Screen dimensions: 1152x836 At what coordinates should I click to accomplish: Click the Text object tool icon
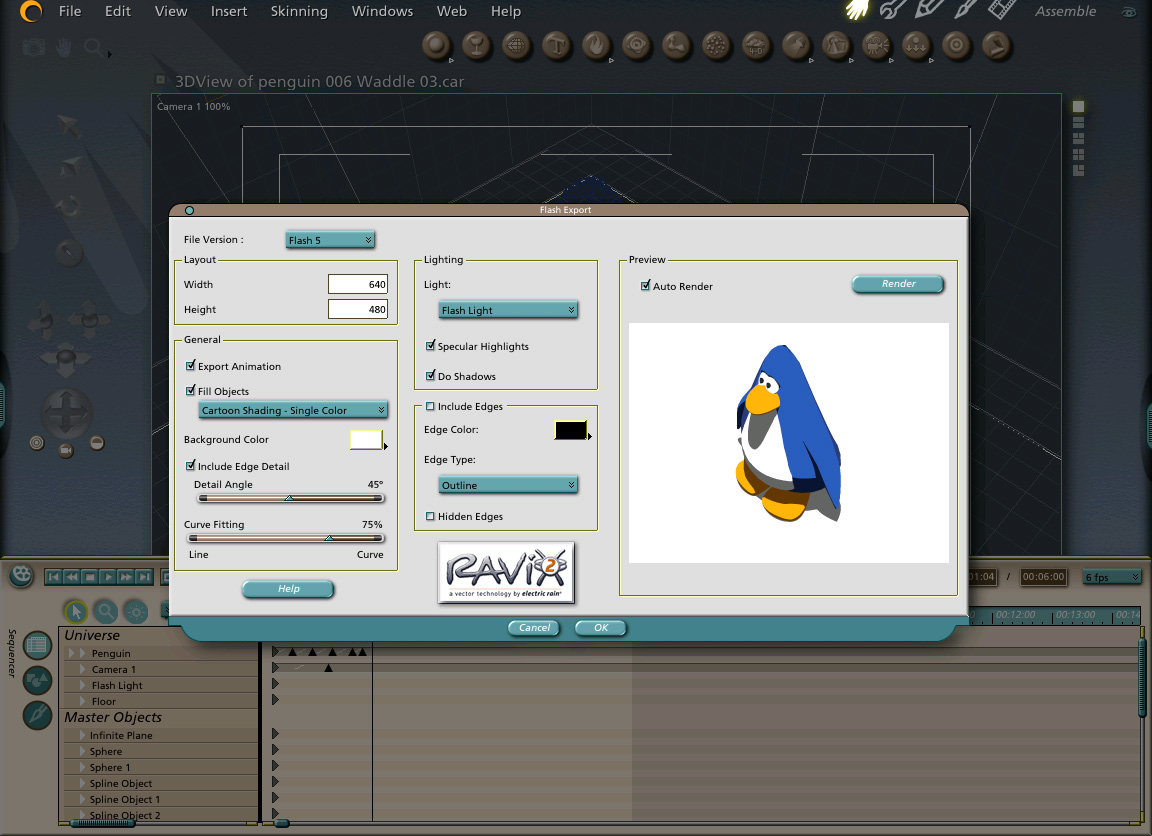click(556, 45)
